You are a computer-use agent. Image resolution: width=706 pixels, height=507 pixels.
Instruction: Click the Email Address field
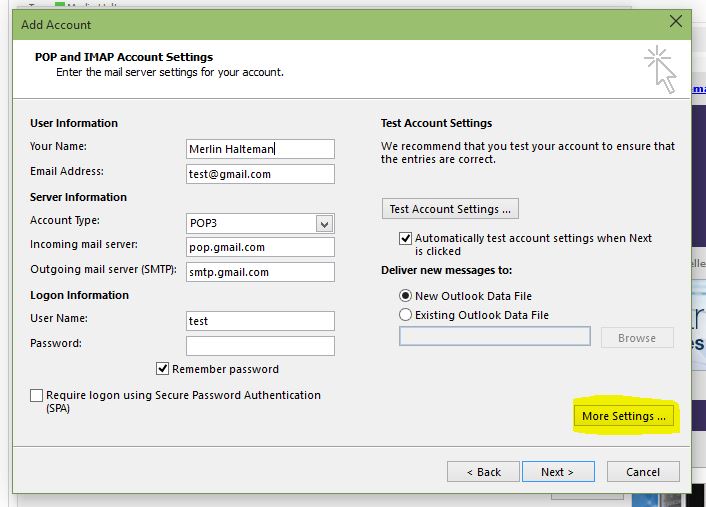click(260, 174)
